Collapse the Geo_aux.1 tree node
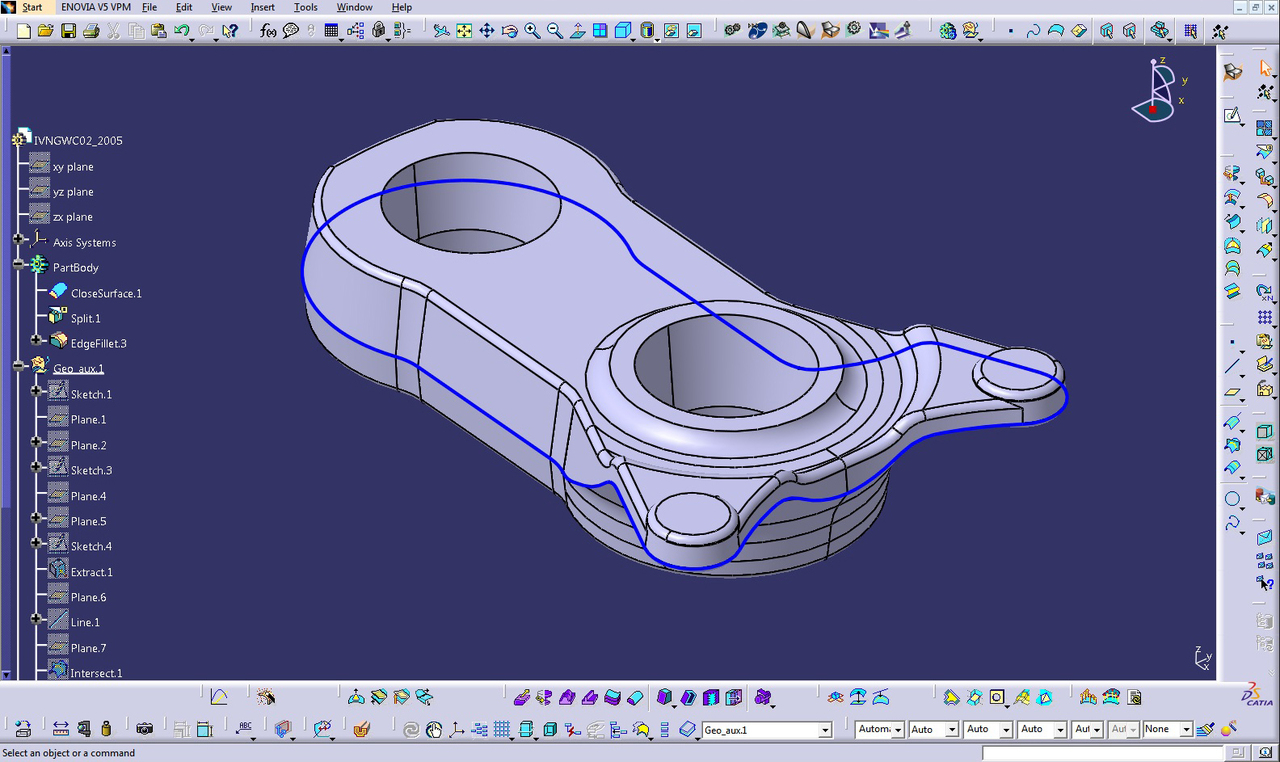Screen dimensions: 1280x762 point(18,367)
